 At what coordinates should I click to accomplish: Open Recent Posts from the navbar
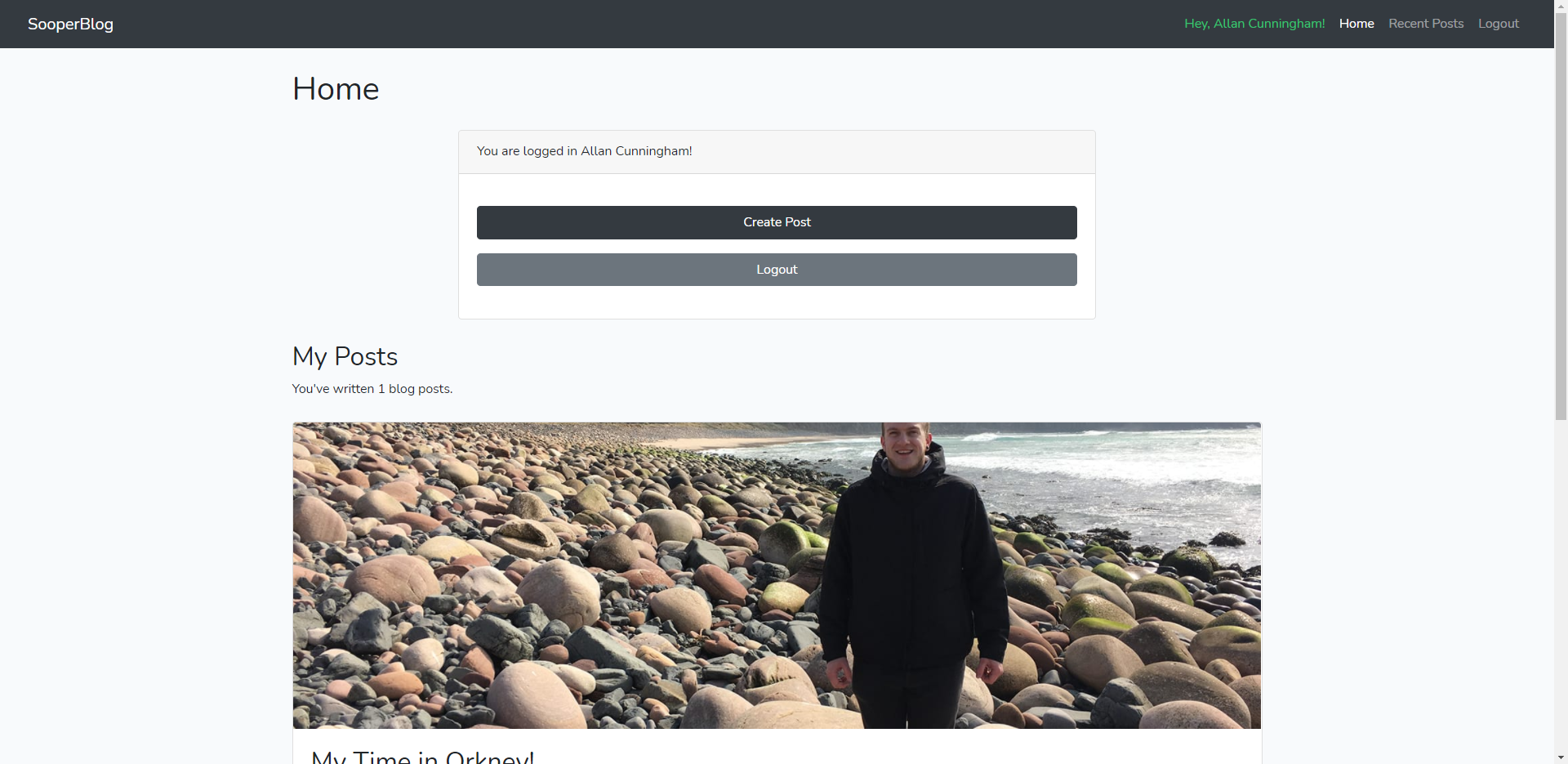click(1426, 24)
